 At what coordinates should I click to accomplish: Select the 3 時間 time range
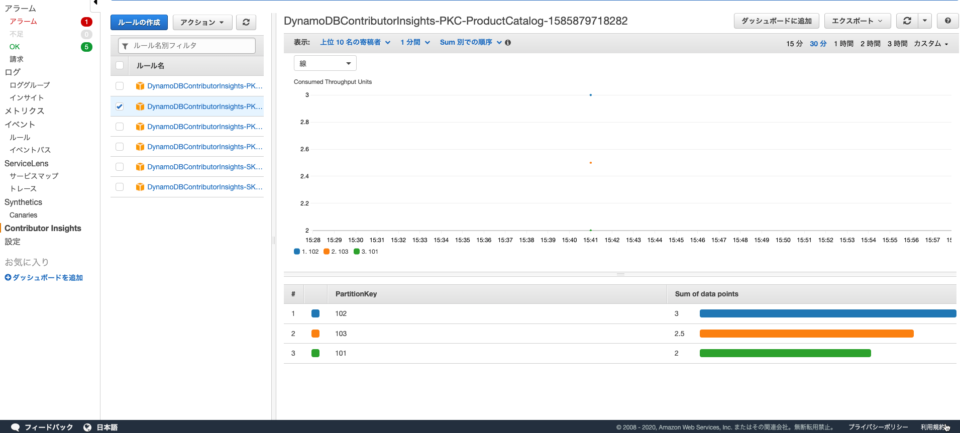point(896,43)
